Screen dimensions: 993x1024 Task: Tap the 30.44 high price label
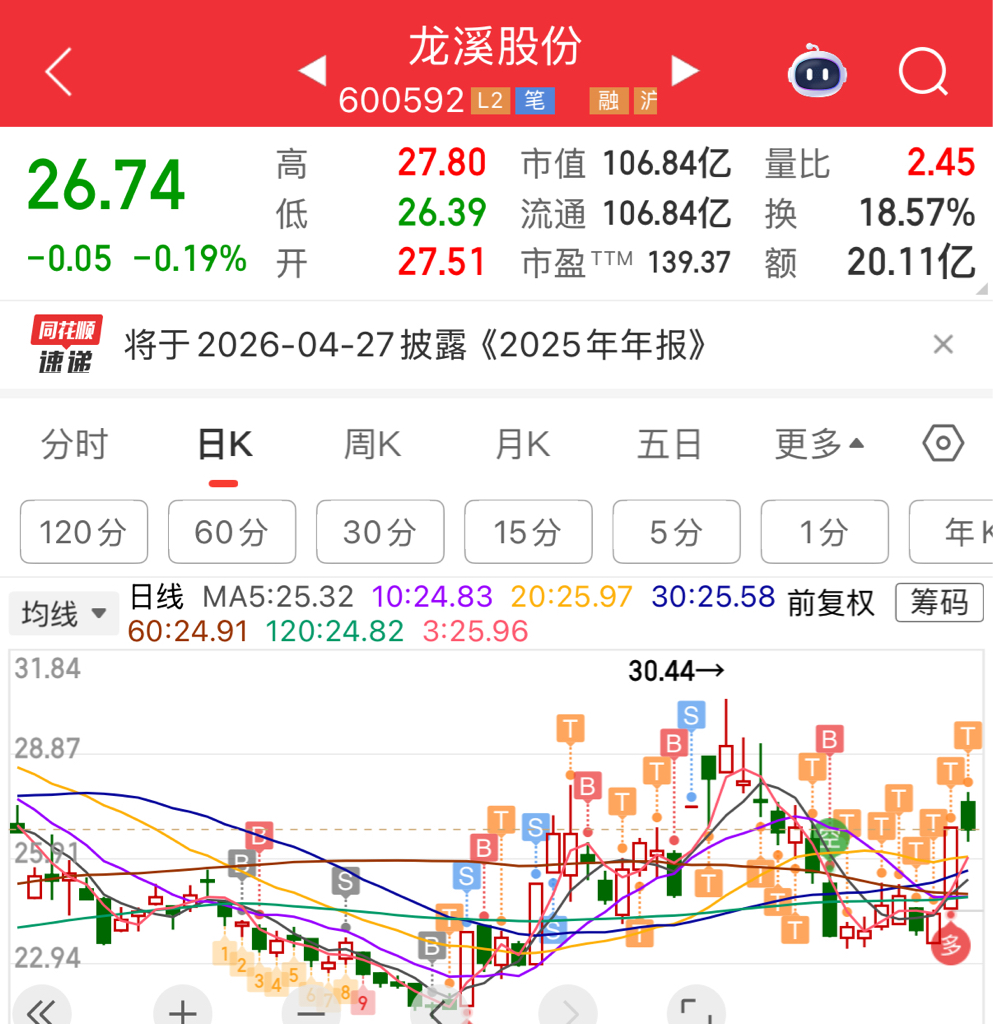676,671
